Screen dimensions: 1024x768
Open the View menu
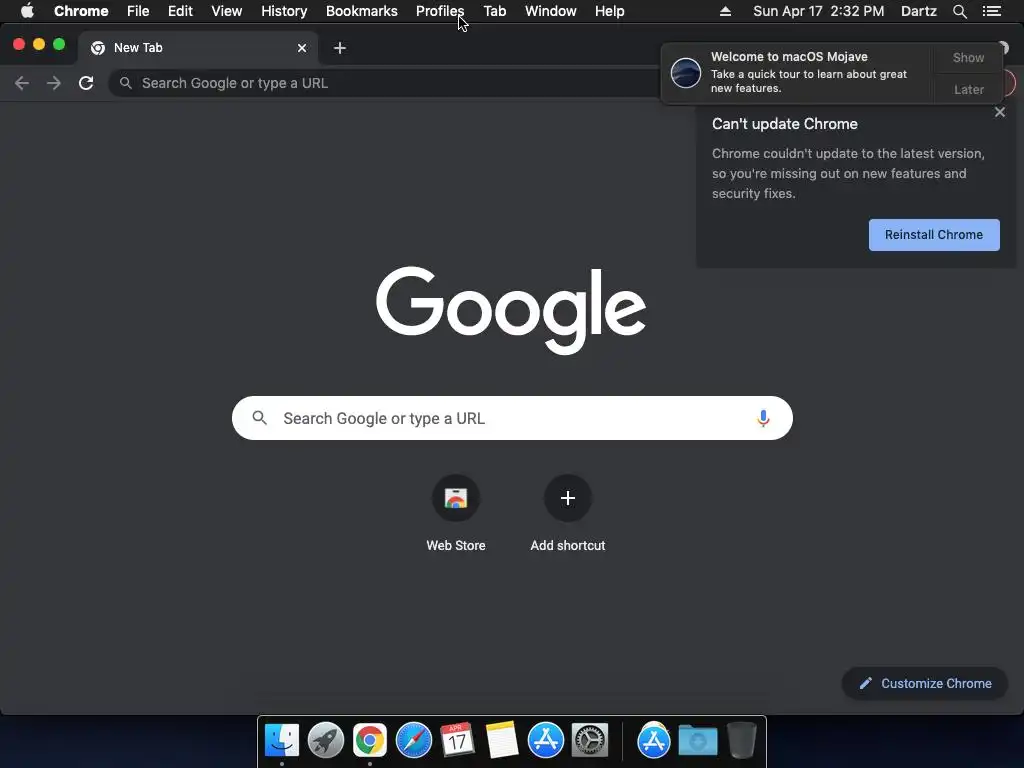tap(227, 11)
